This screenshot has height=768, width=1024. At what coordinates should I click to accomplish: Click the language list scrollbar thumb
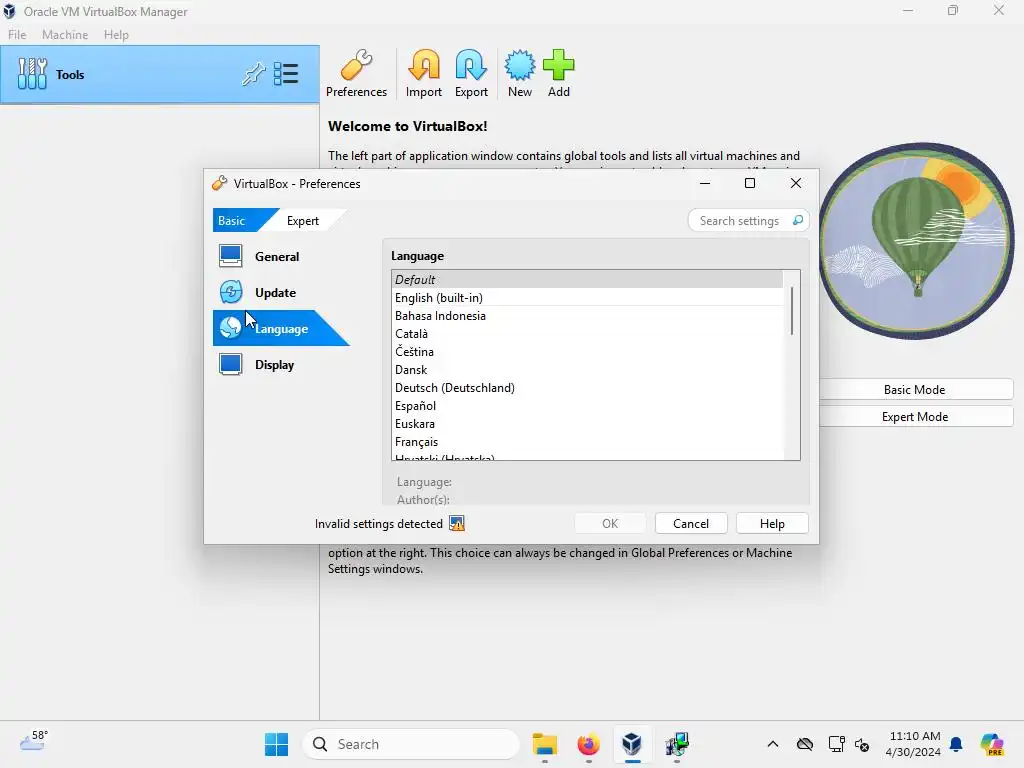[792, 311]
